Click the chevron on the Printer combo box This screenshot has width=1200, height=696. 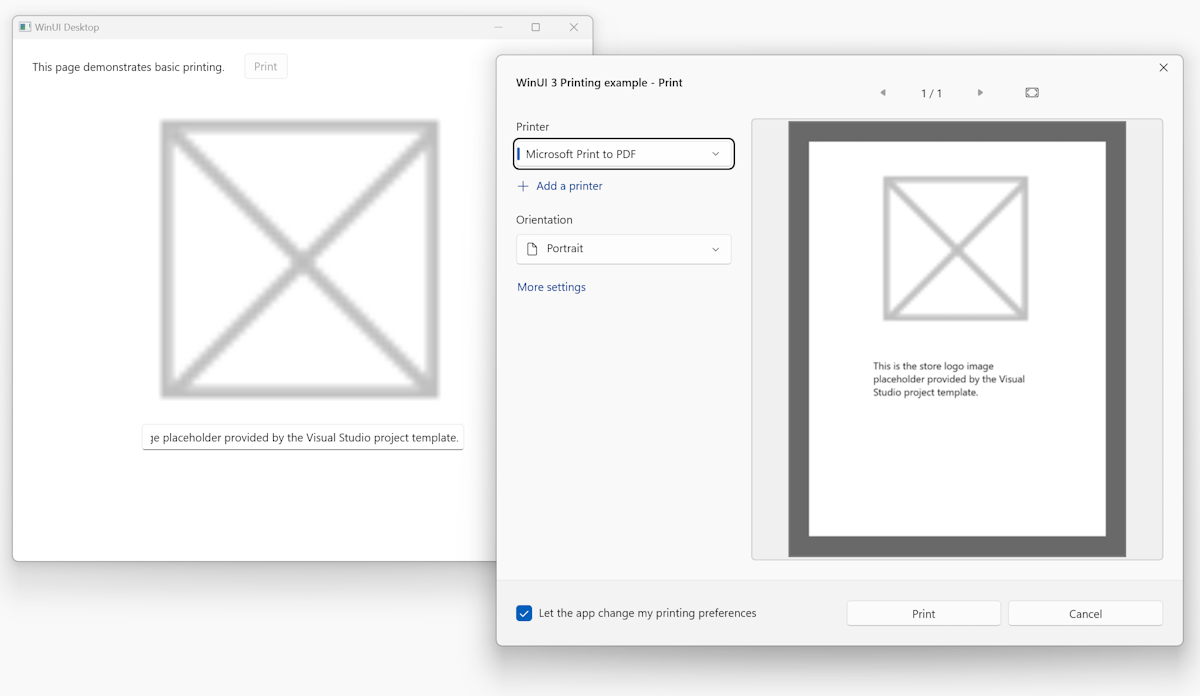(x=716, y=154)
